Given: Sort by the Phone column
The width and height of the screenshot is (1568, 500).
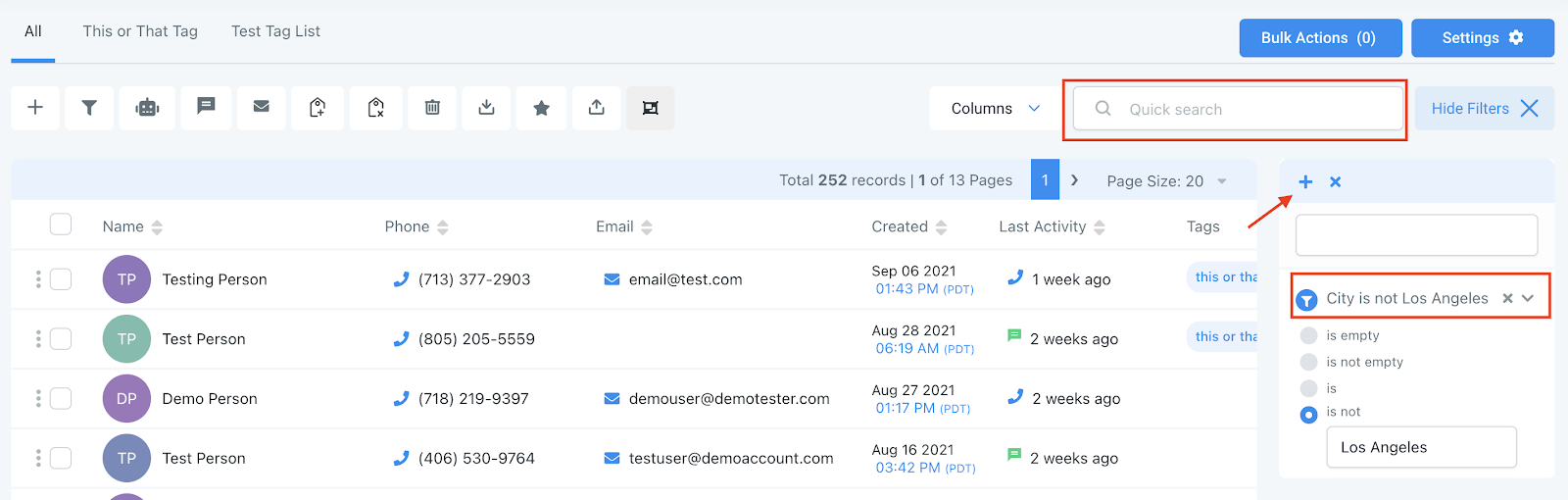Looking at the screenshot, I should [442, 227].
